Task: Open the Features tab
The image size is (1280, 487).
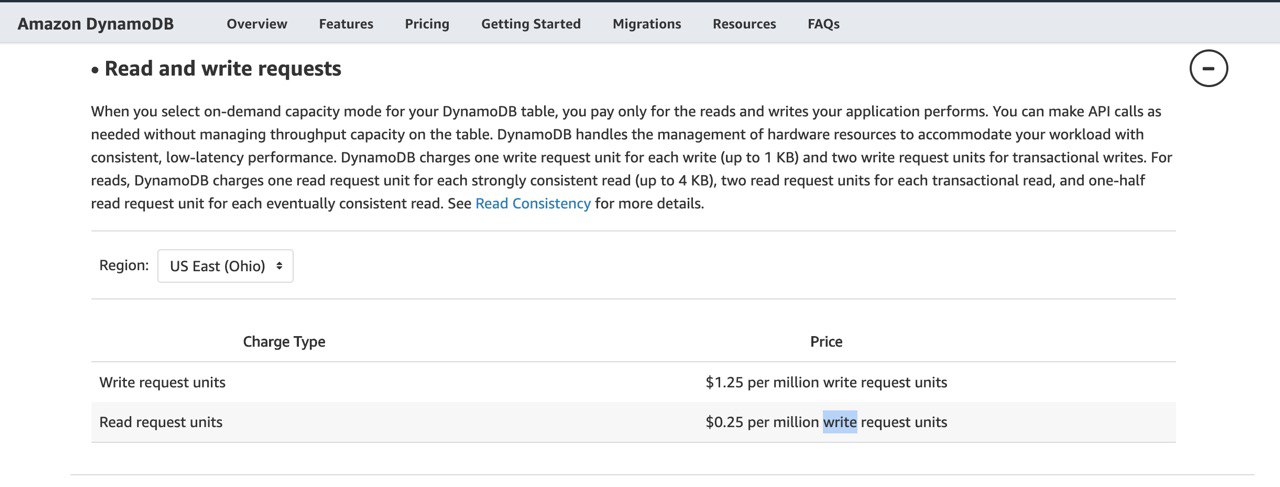Action: [x=346, y=24]
